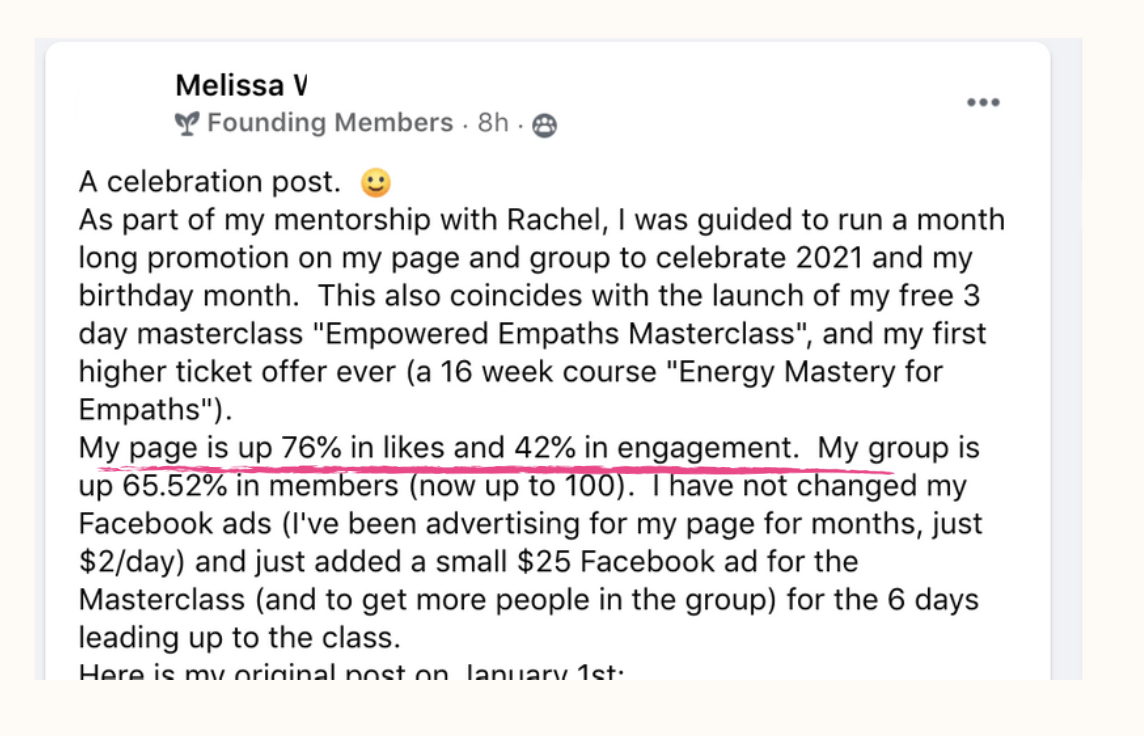The width and height of the screenshot is (1144, 736).
Task: Click the group audience privacy icon
Action: 544,125
